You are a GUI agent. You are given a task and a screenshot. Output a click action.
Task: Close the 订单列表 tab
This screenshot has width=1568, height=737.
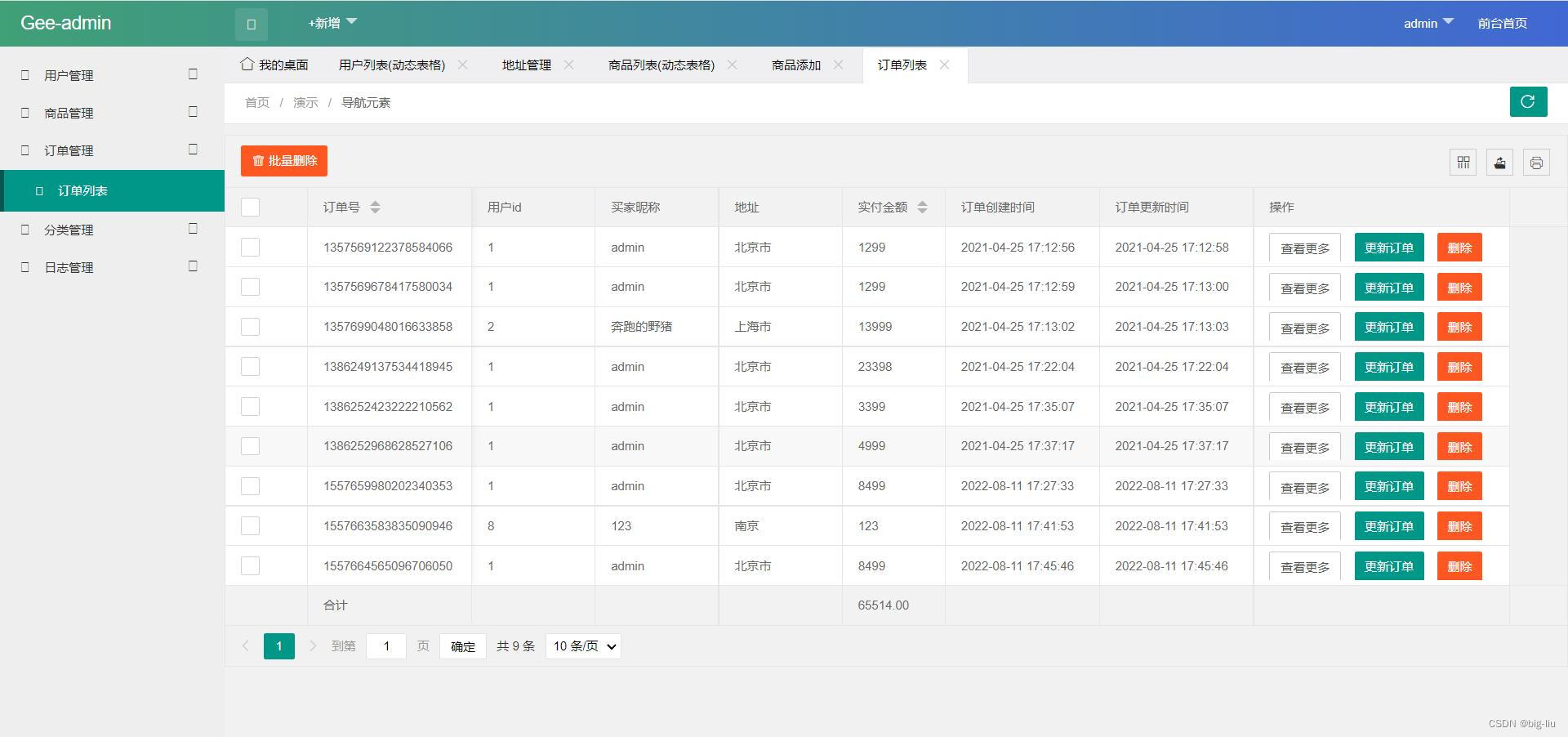(x=945, y=65)
